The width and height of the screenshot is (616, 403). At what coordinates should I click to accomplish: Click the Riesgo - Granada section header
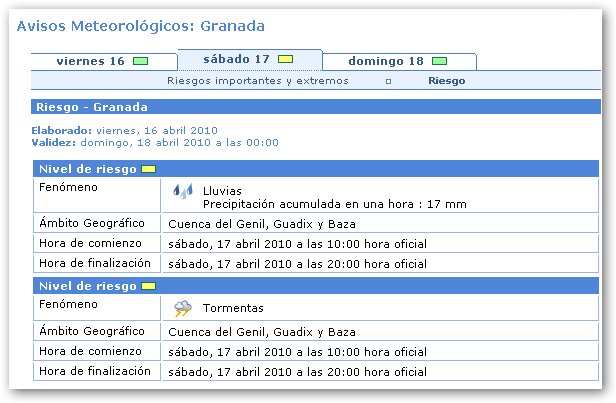(x=91, y=107)
